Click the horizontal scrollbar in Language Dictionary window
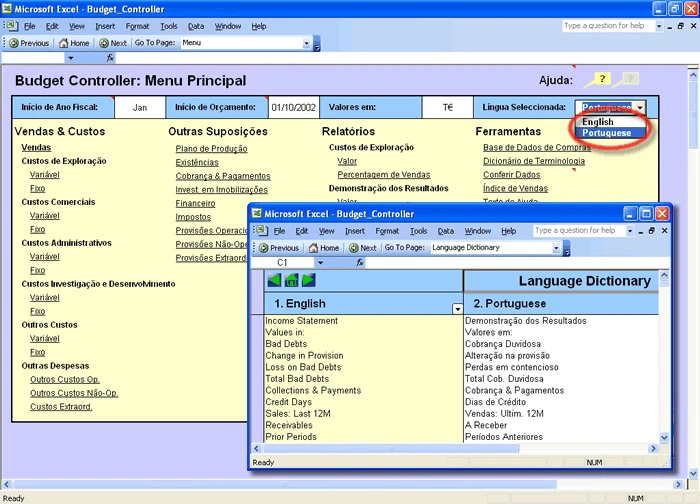Image resolution: width=700 pixels, height=504 pixels. 391,449
